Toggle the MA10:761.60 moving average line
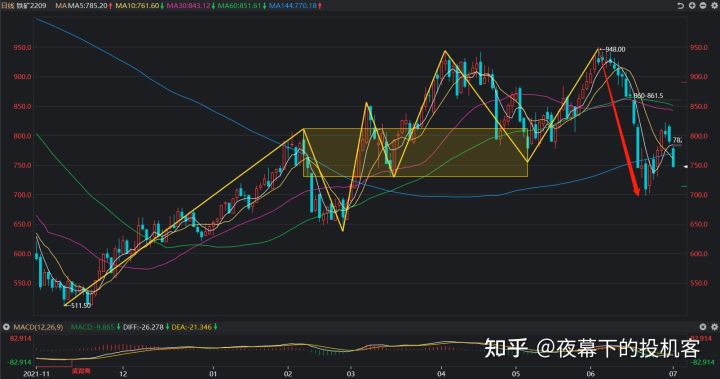The width and height of the screenshot is (720, 379). pyautogui.click(x=137, y=6)
